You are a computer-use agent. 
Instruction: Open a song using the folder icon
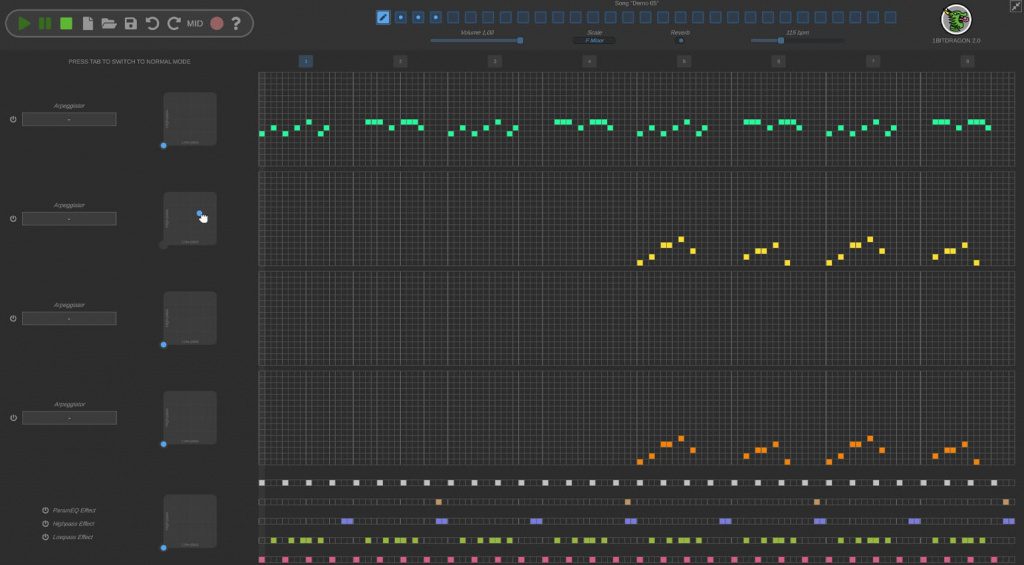[x=109, y=23]
